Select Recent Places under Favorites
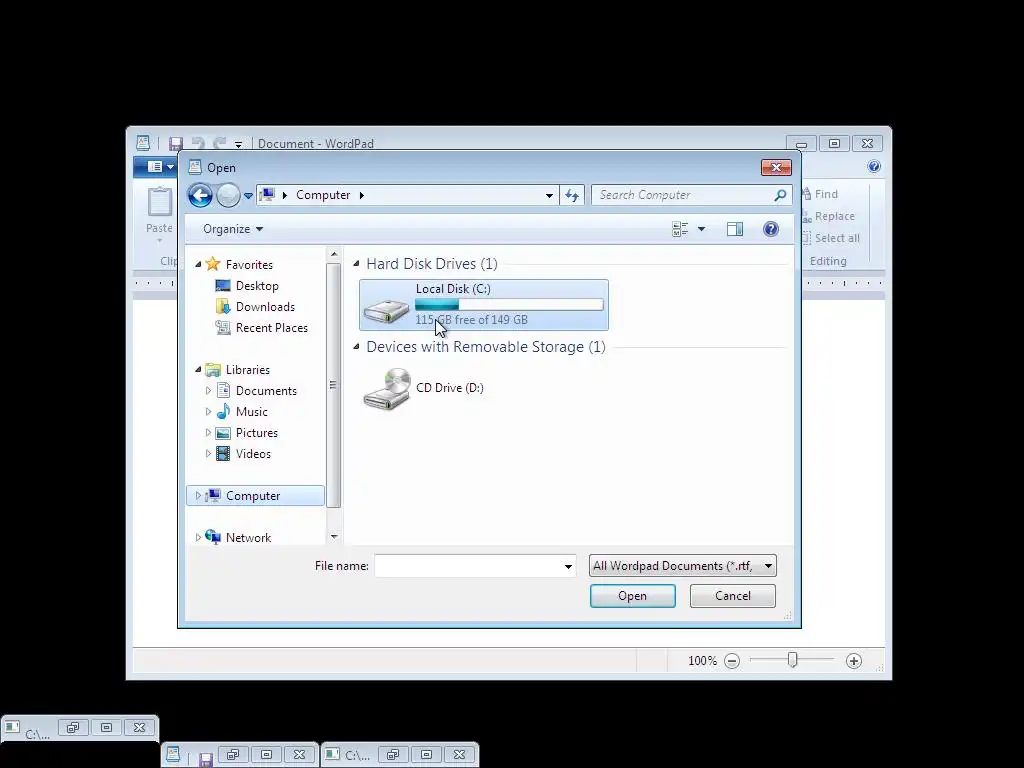The image size is (1024, 768). pos(272,328)
